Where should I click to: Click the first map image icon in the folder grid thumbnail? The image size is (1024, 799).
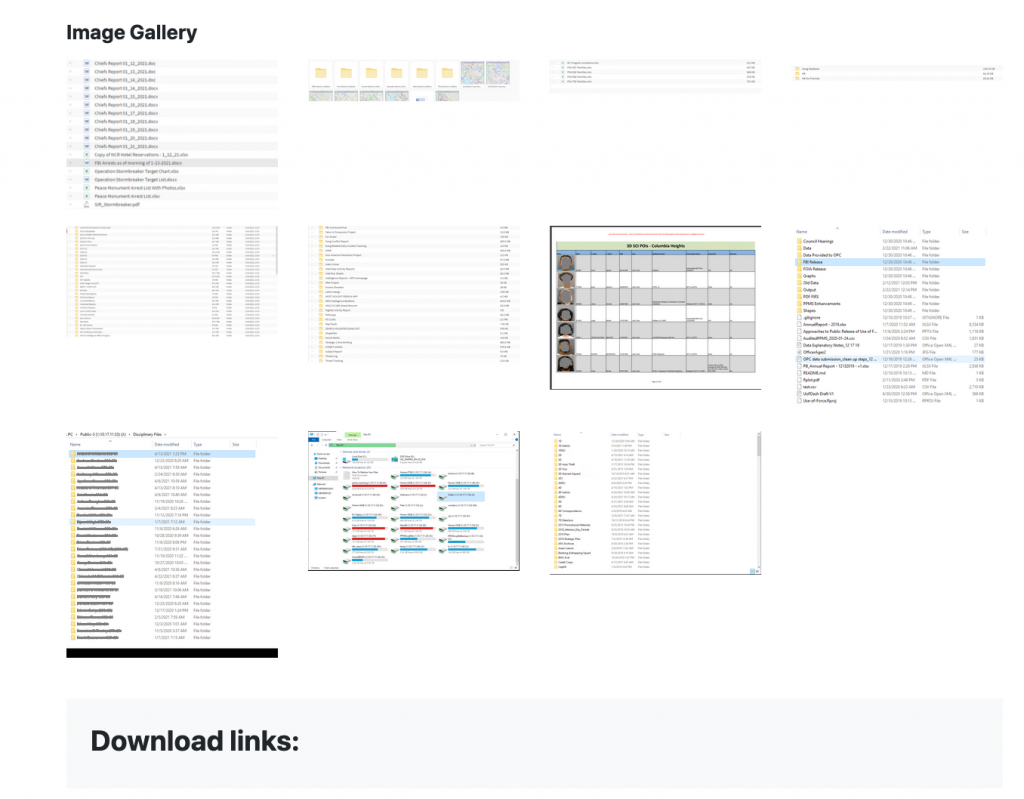[x=472, y=74]
